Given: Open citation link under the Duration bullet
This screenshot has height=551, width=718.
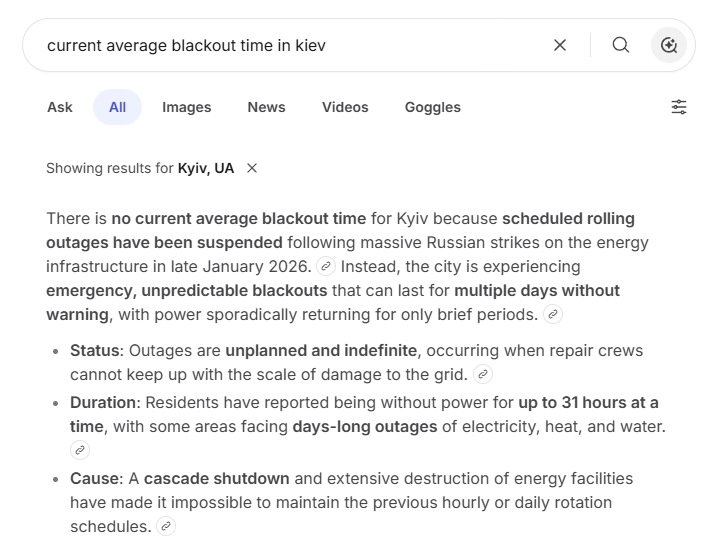Looking at the screenshot, I should (x=80, y=450).
